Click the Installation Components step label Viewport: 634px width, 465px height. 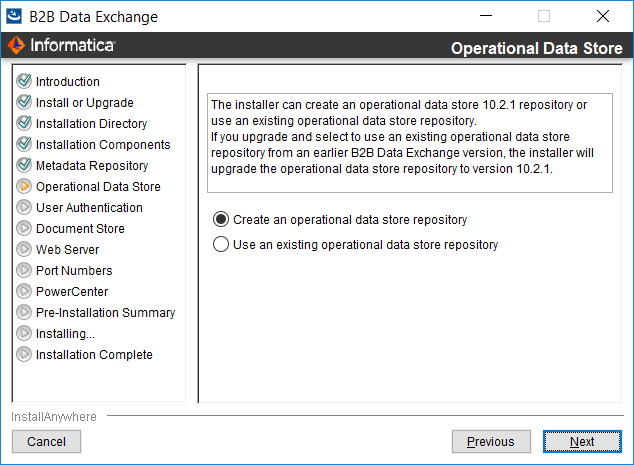point(103,144)
